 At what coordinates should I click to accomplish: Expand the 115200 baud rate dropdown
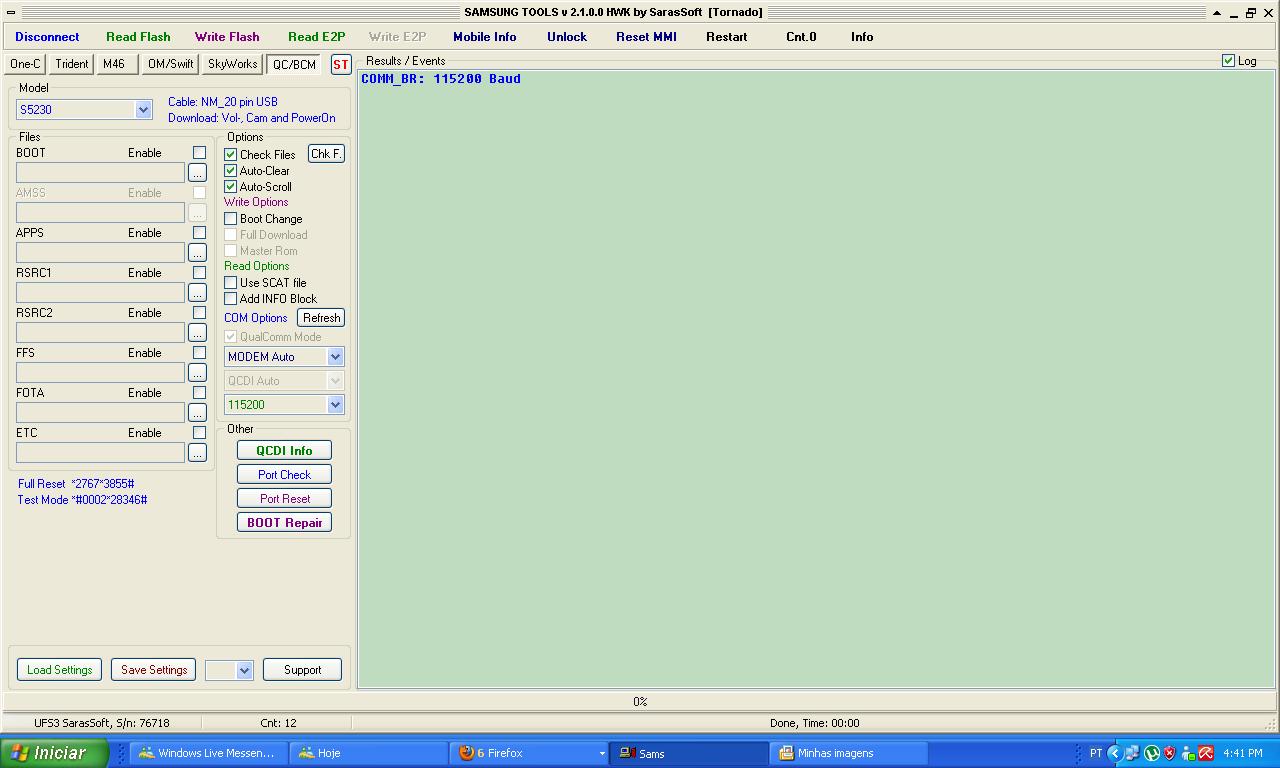[x=335, y=405]
